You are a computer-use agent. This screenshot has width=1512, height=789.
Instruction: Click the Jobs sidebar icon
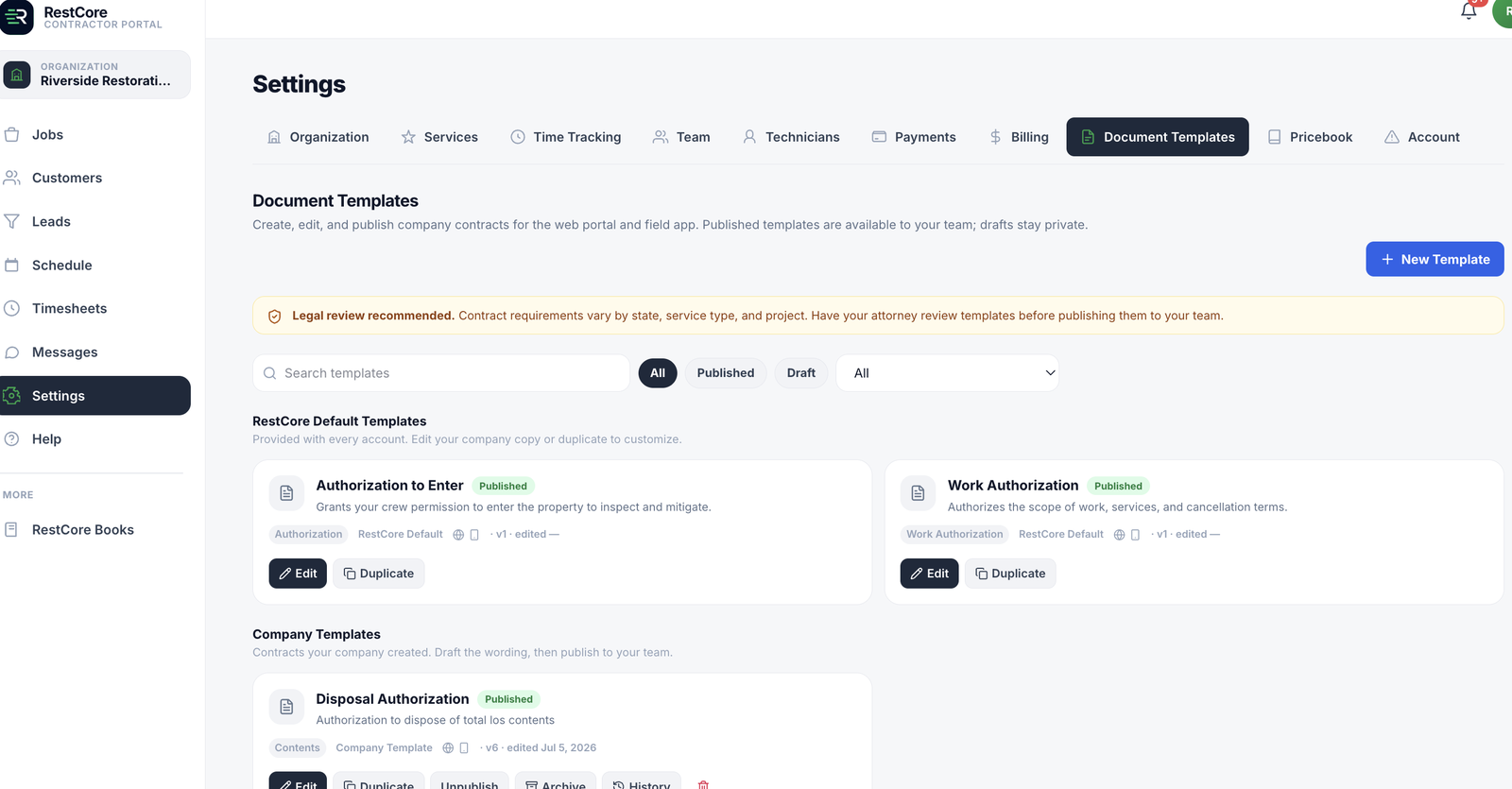tap(12, 134)
